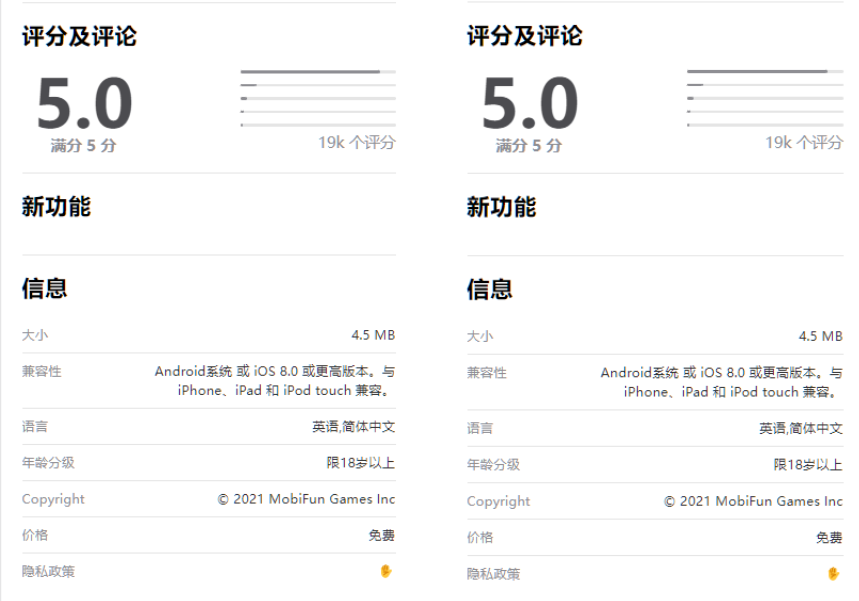Screen dimensions: 859x601
Task: Select the 隐私政策 row in left panel
Action: click(209, 571)
